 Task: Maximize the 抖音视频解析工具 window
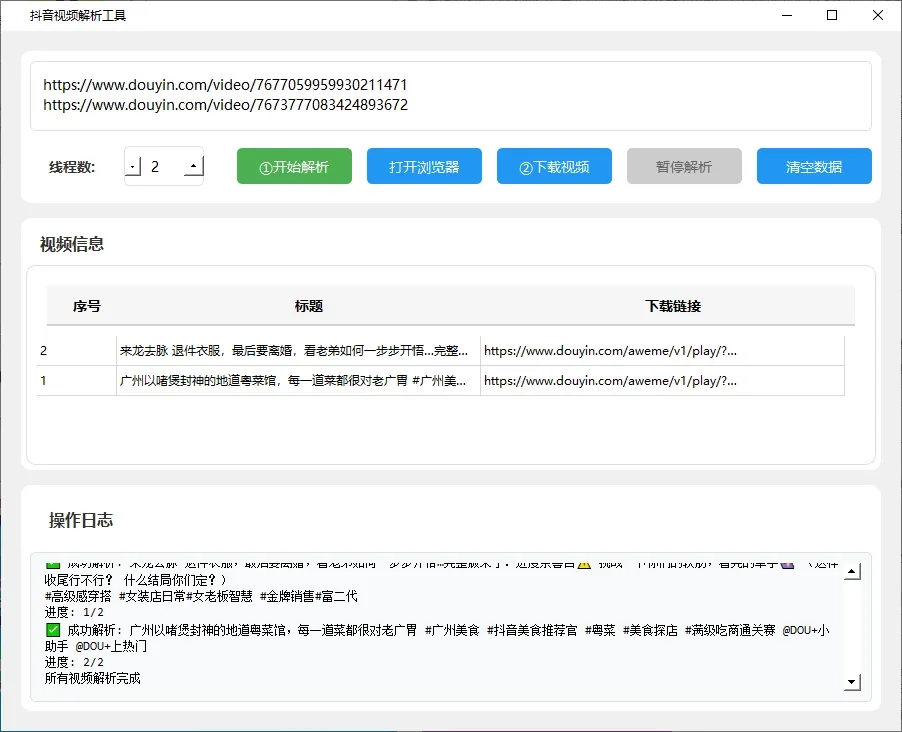pos(832,15)
